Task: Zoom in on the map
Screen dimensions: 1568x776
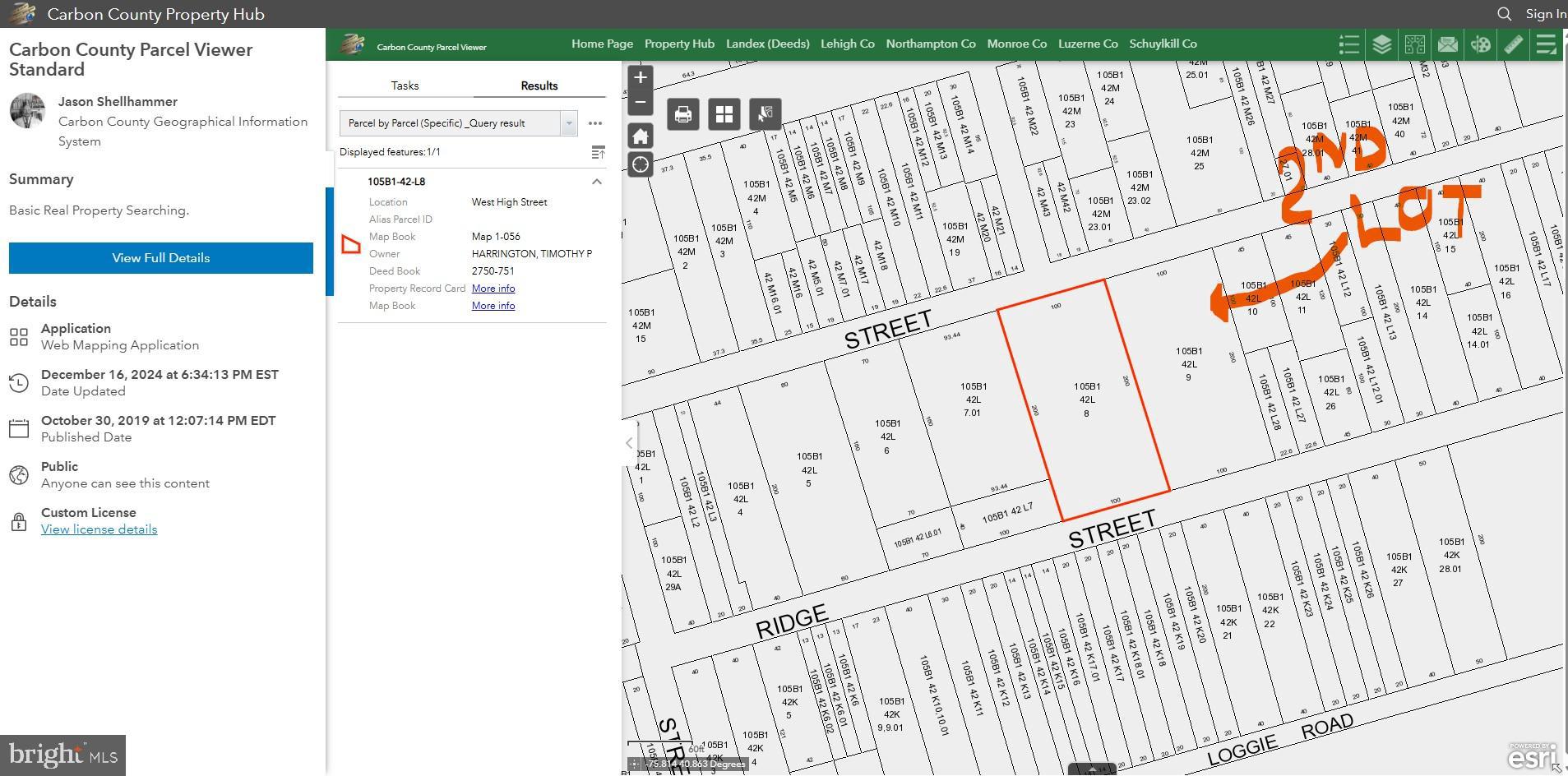Action: [640, 78]
